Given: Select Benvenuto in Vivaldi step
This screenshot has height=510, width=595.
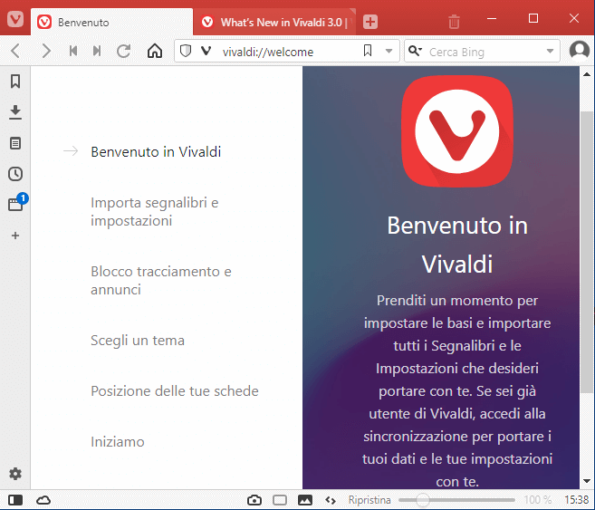Looking at the screenshot, I should 156,152.
